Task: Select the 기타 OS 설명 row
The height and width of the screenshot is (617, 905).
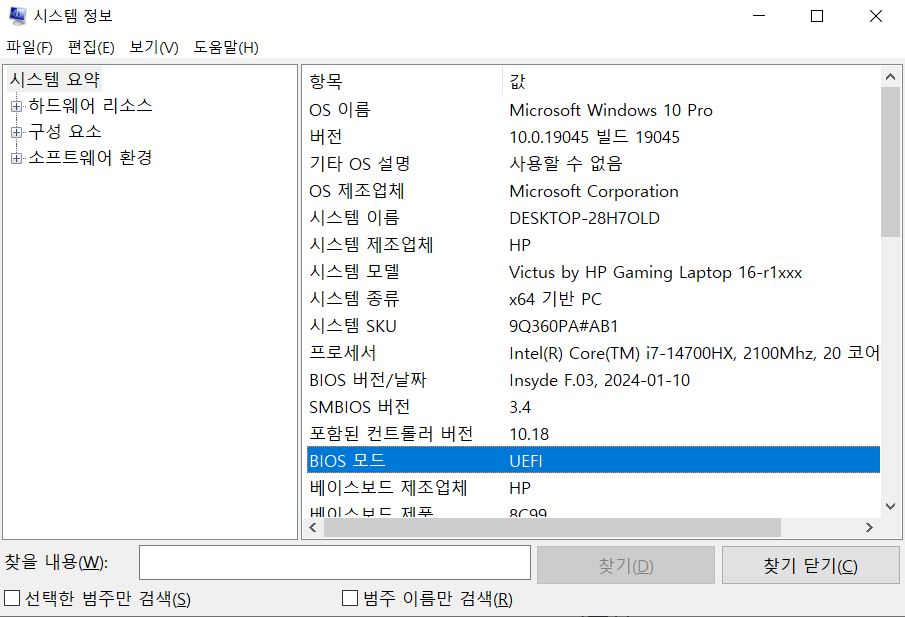Action: [x=593, y=164]
